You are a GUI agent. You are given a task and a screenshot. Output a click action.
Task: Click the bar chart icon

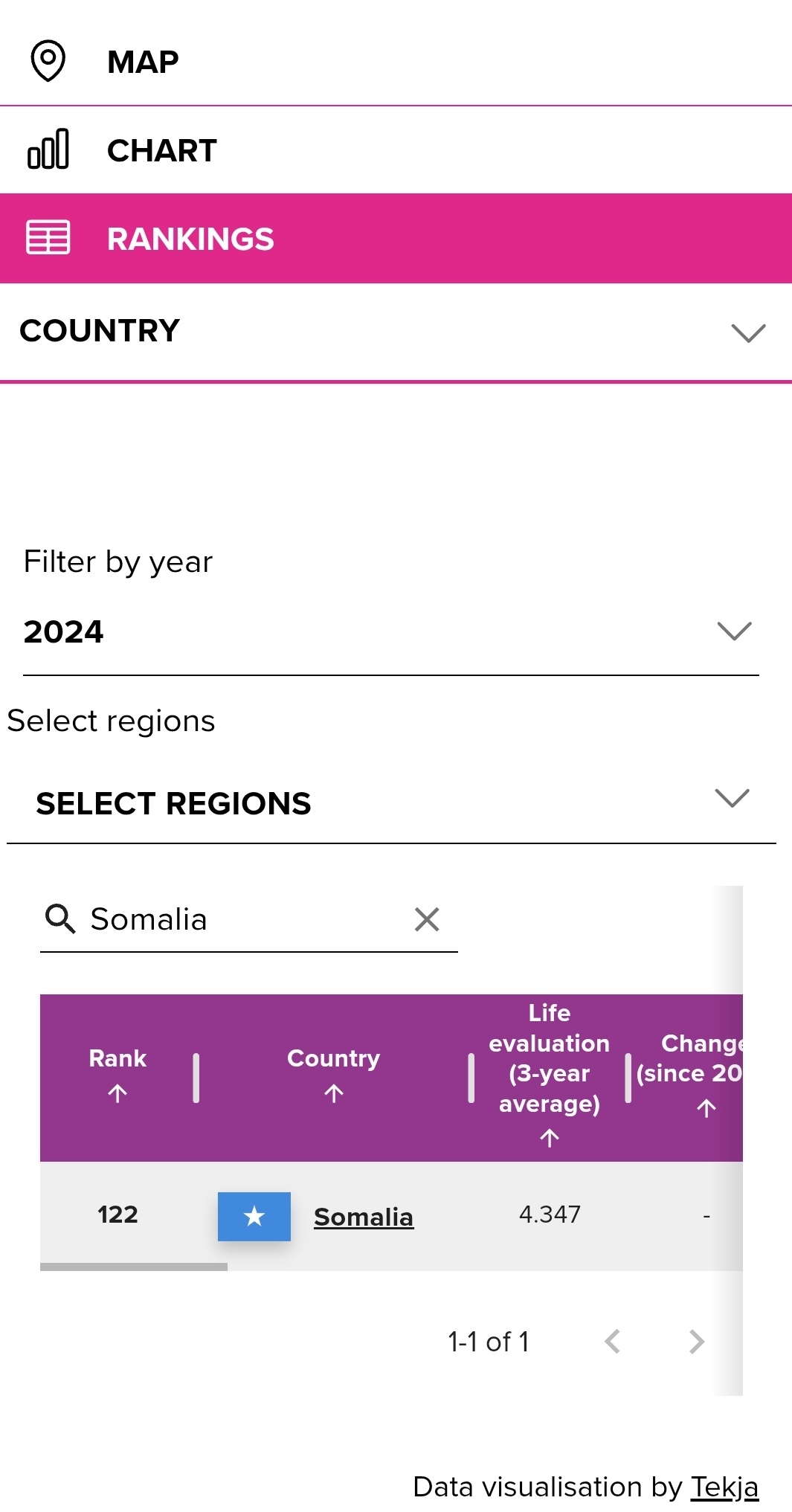(48, 149)
